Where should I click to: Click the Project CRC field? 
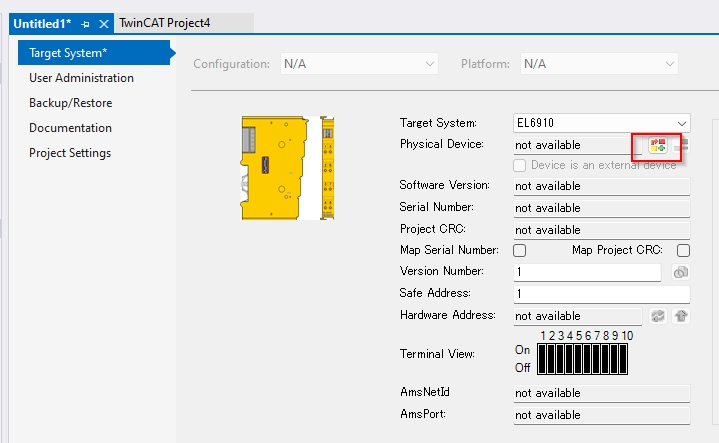(602, 230)
